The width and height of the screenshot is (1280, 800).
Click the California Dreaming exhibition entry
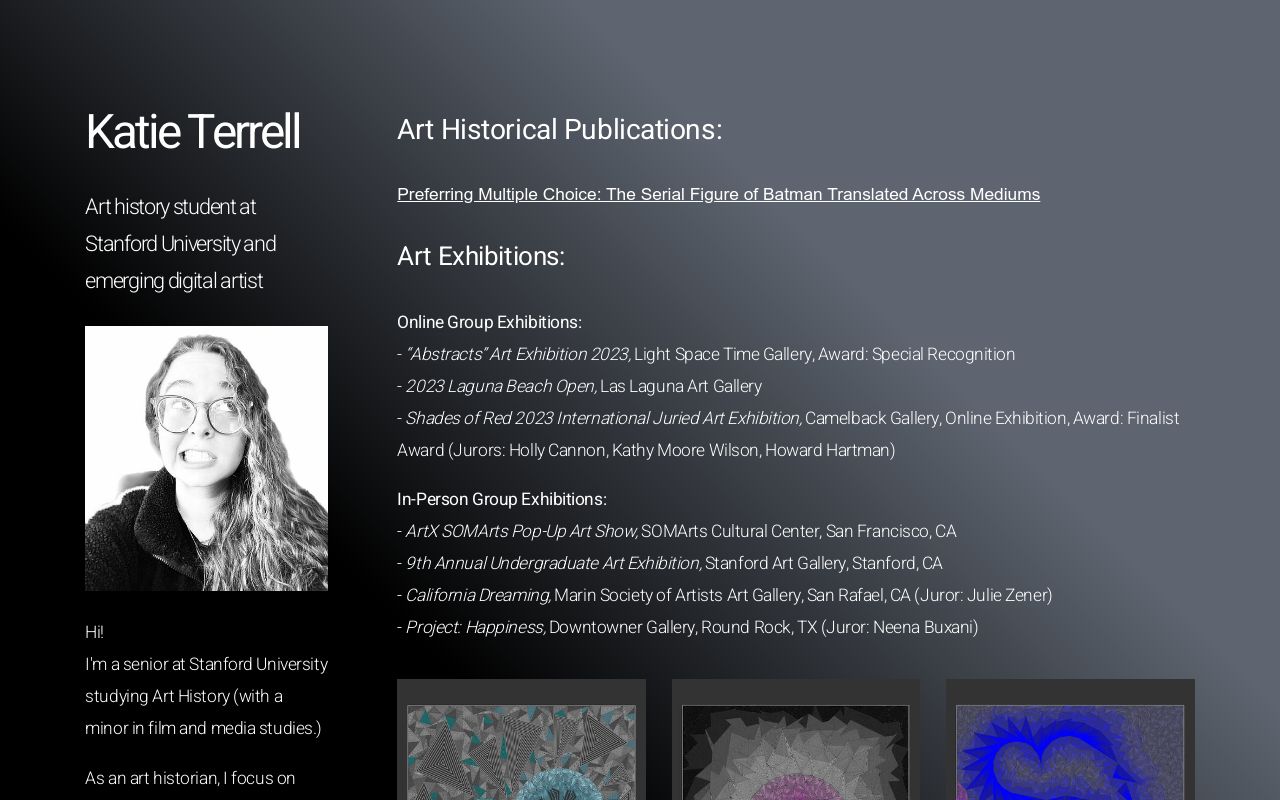477,595
